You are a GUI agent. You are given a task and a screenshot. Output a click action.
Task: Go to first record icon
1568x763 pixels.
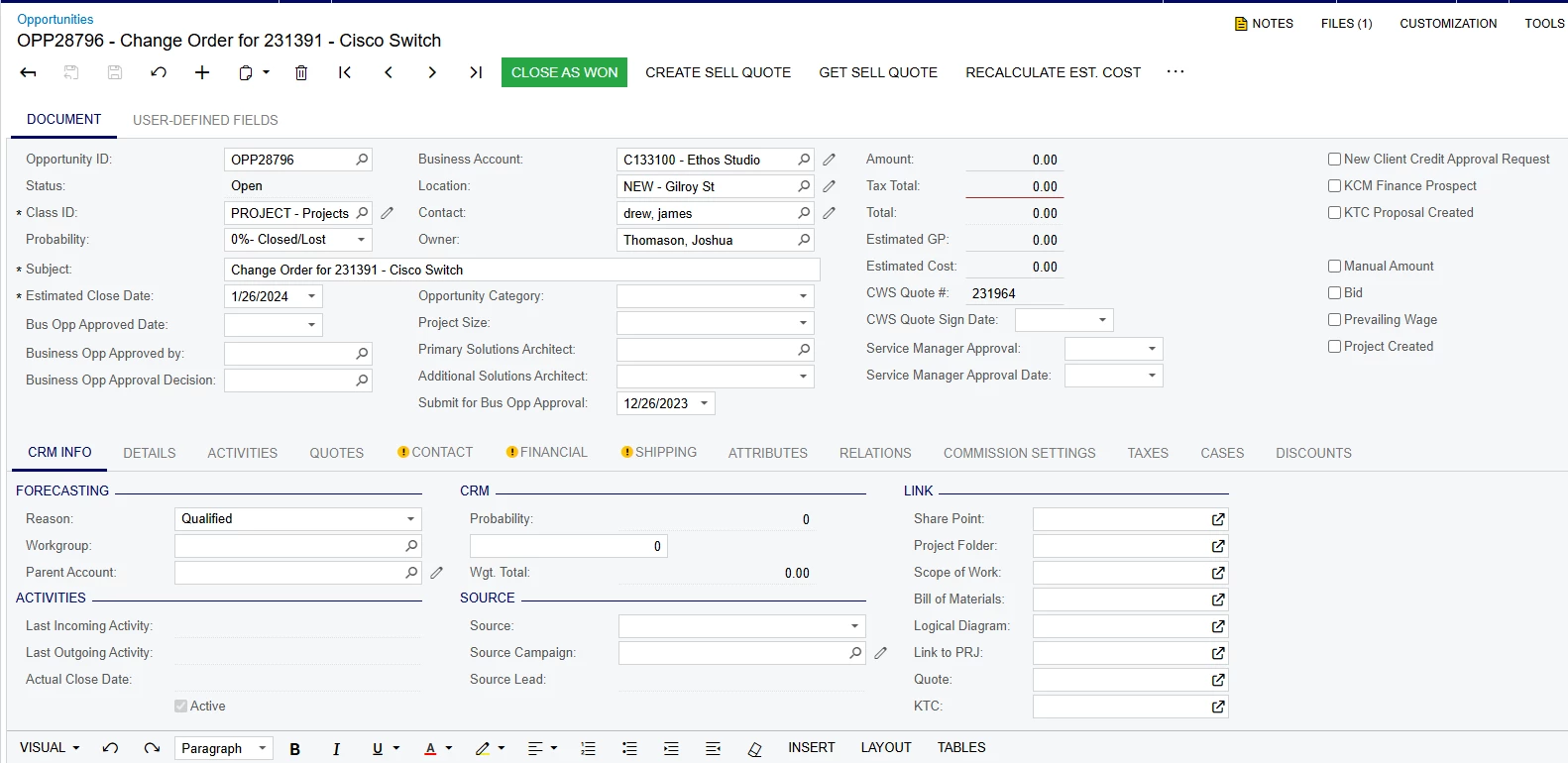(345, 72)
